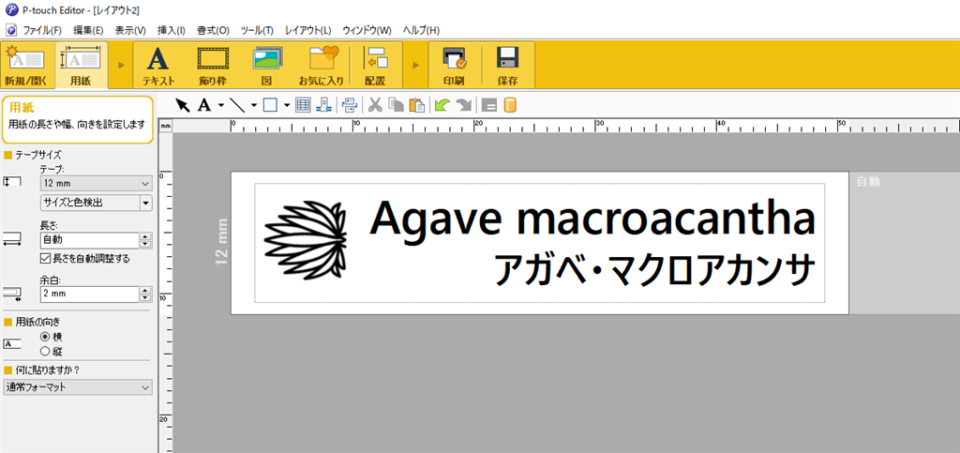Click the Print (印刷) ribbon button
This screenshot has height=453, width=960.
pos(454,65)
